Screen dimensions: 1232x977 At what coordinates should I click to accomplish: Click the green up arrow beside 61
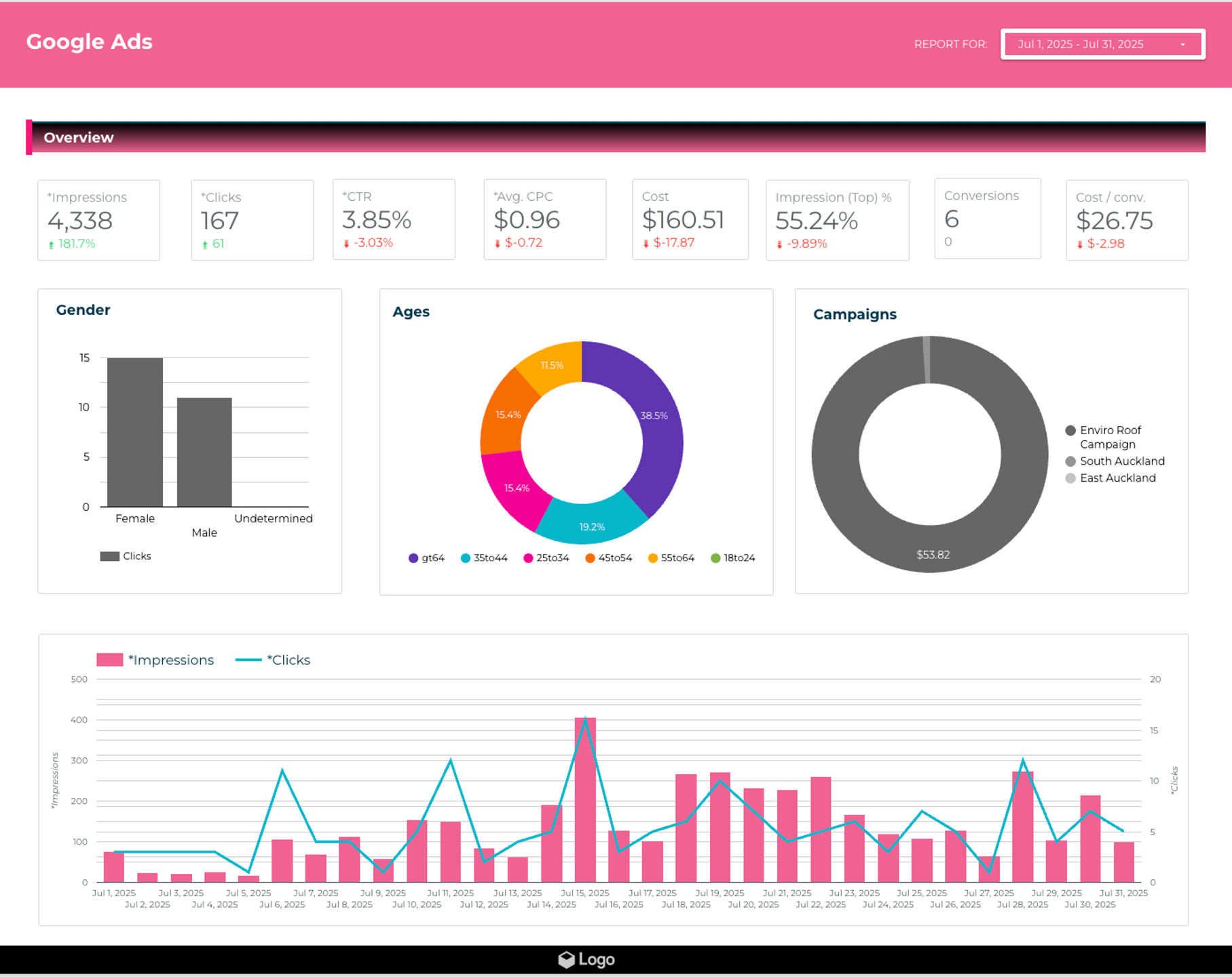[205, 244]
